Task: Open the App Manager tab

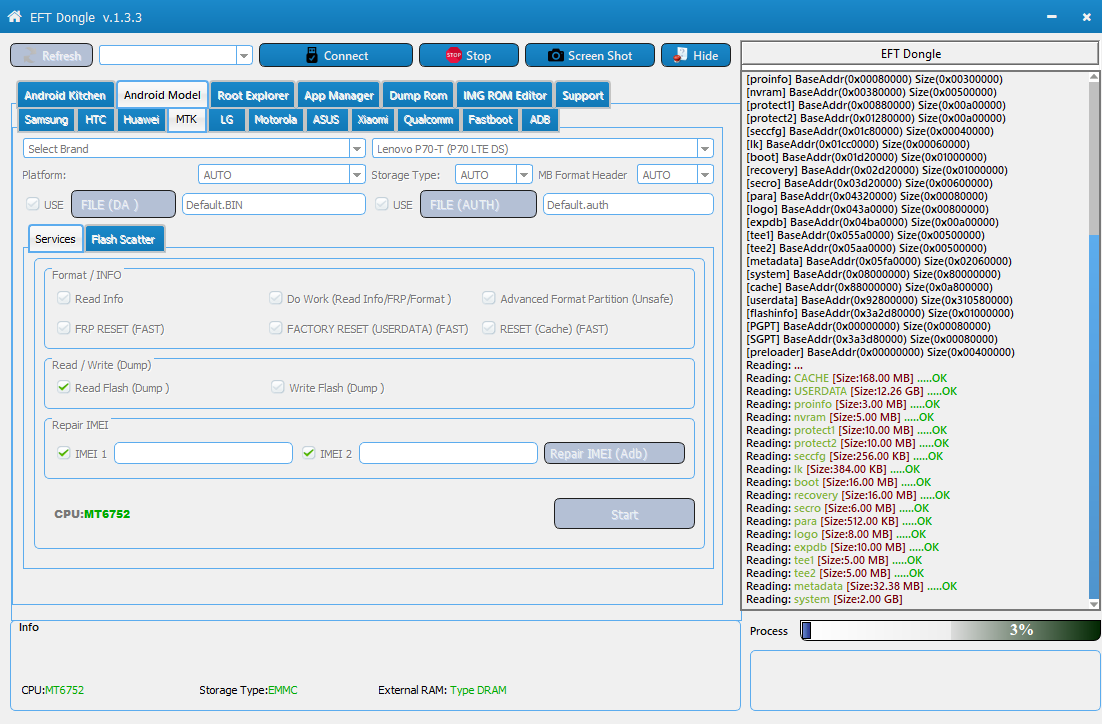Action: point(339,96)
